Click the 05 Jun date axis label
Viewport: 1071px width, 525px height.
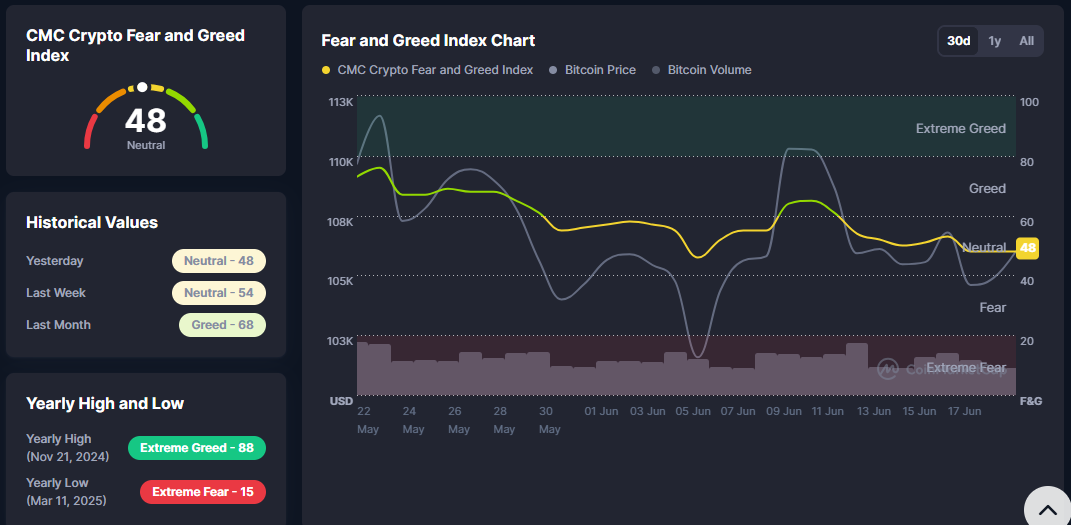[693, 412]
